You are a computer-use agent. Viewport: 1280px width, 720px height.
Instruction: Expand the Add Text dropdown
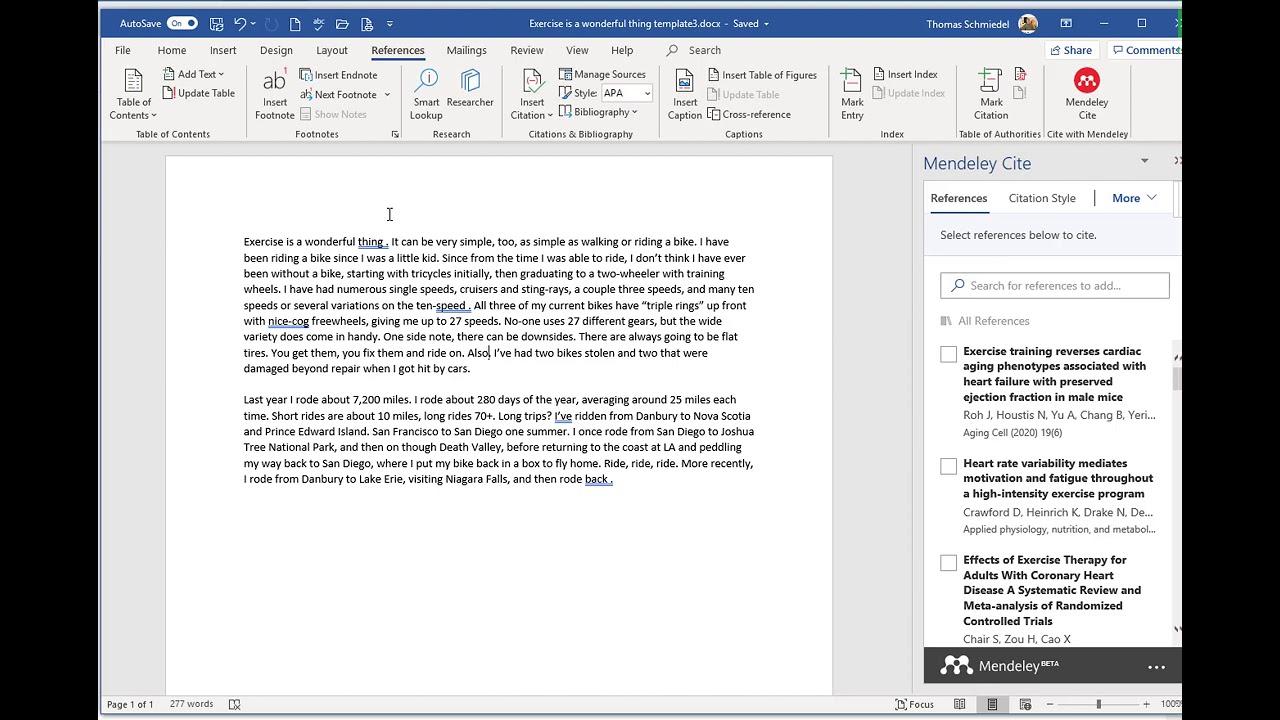(193, 74)
